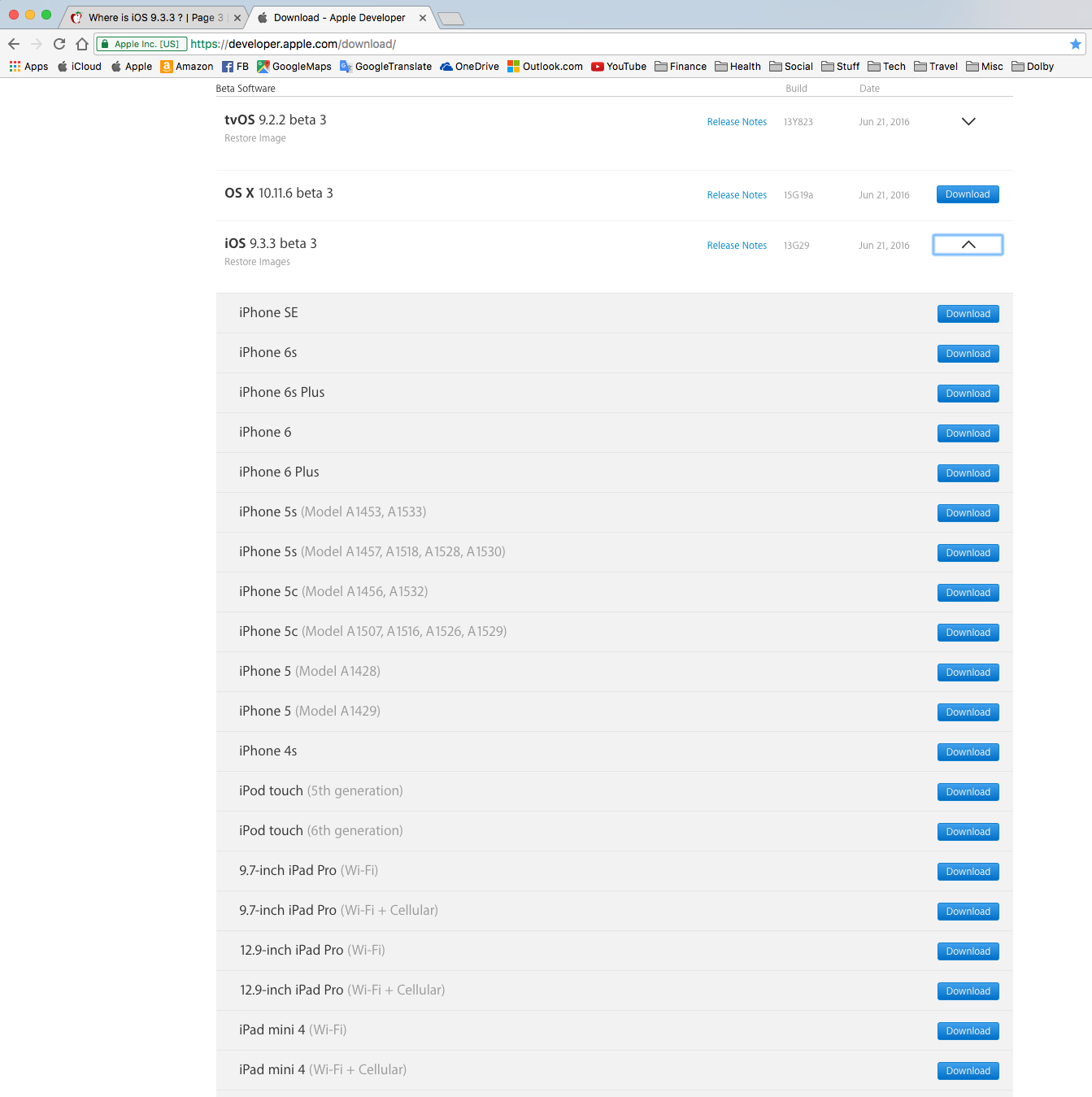Download iPhone 5s Model A1457 image
Screen dimensions: 1092x1097
(968, 553)
